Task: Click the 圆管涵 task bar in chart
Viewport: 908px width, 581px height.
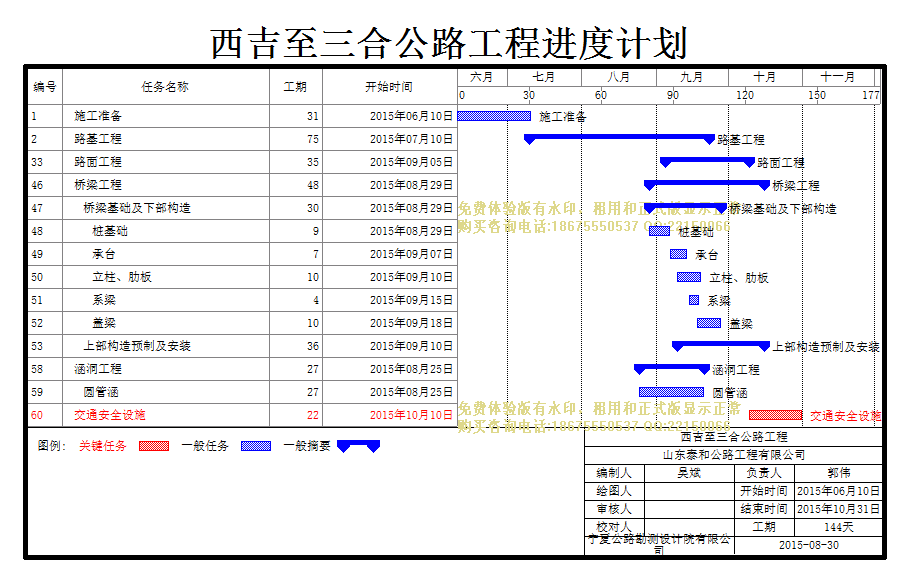Action: pyautogui.click(x=671, y=392)
